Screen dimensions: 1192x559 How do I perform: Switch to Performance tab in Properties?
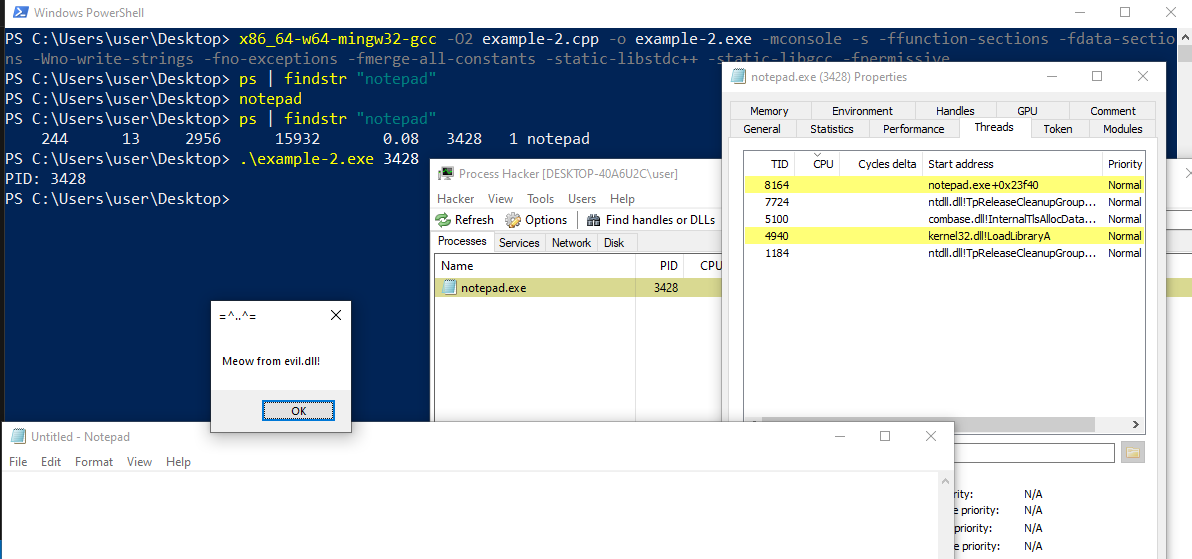(914, 129)
